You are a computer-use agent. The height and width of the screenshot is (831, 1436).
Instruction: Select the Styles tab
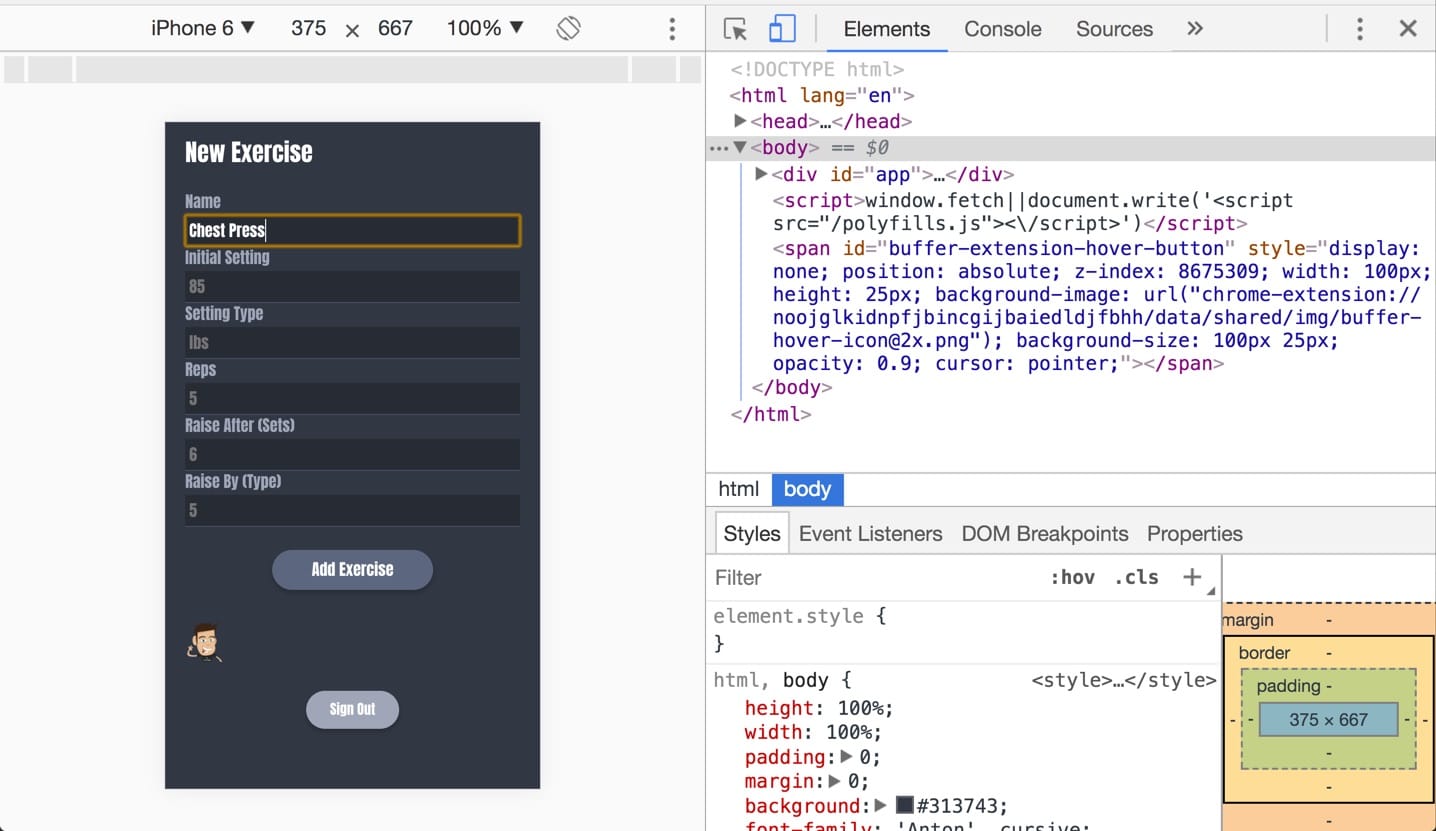(x=752, y=533)
